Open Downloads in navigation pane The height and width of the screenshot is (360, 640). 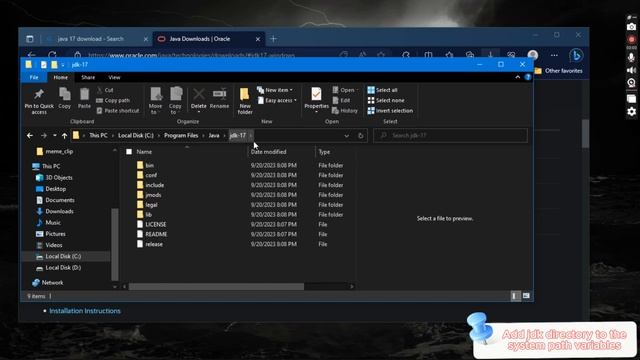click(59, 211)
